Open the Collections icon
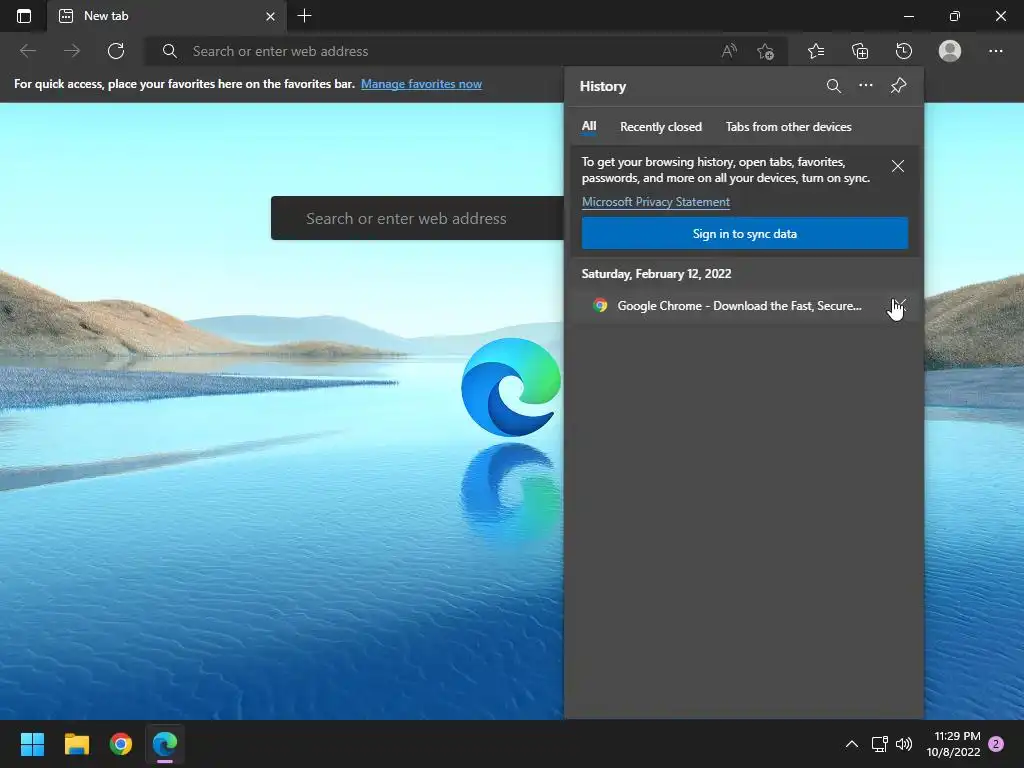Screen dimensions: 1024x768 point(860,51)
